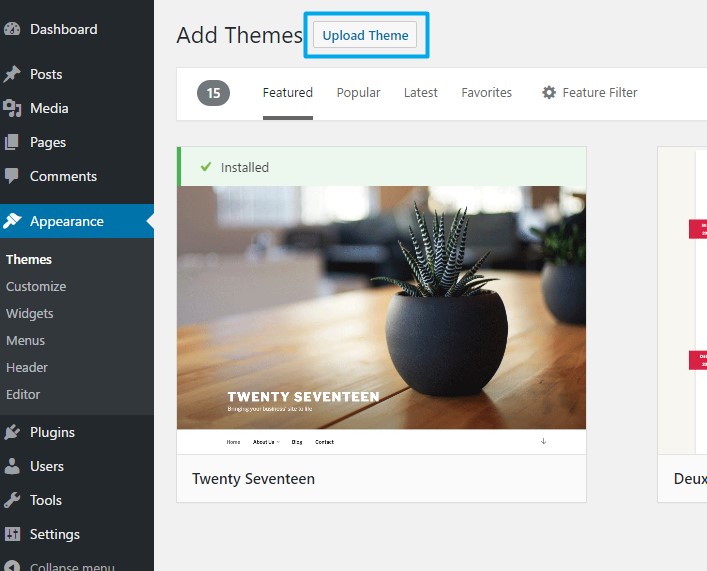The image size is (707, 571).
Task: Click the Twenty Seventeen theme name
Action: (x=253, y=479)
